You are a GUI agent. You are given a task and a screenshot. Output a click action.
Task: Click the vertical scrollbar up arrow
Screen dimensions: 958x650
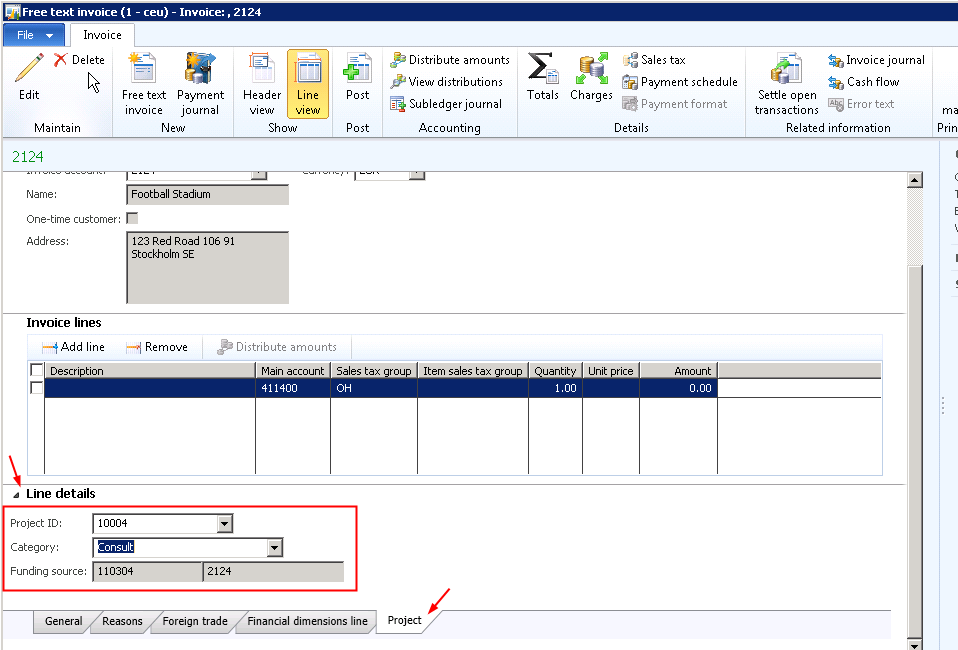click(914, 180)
